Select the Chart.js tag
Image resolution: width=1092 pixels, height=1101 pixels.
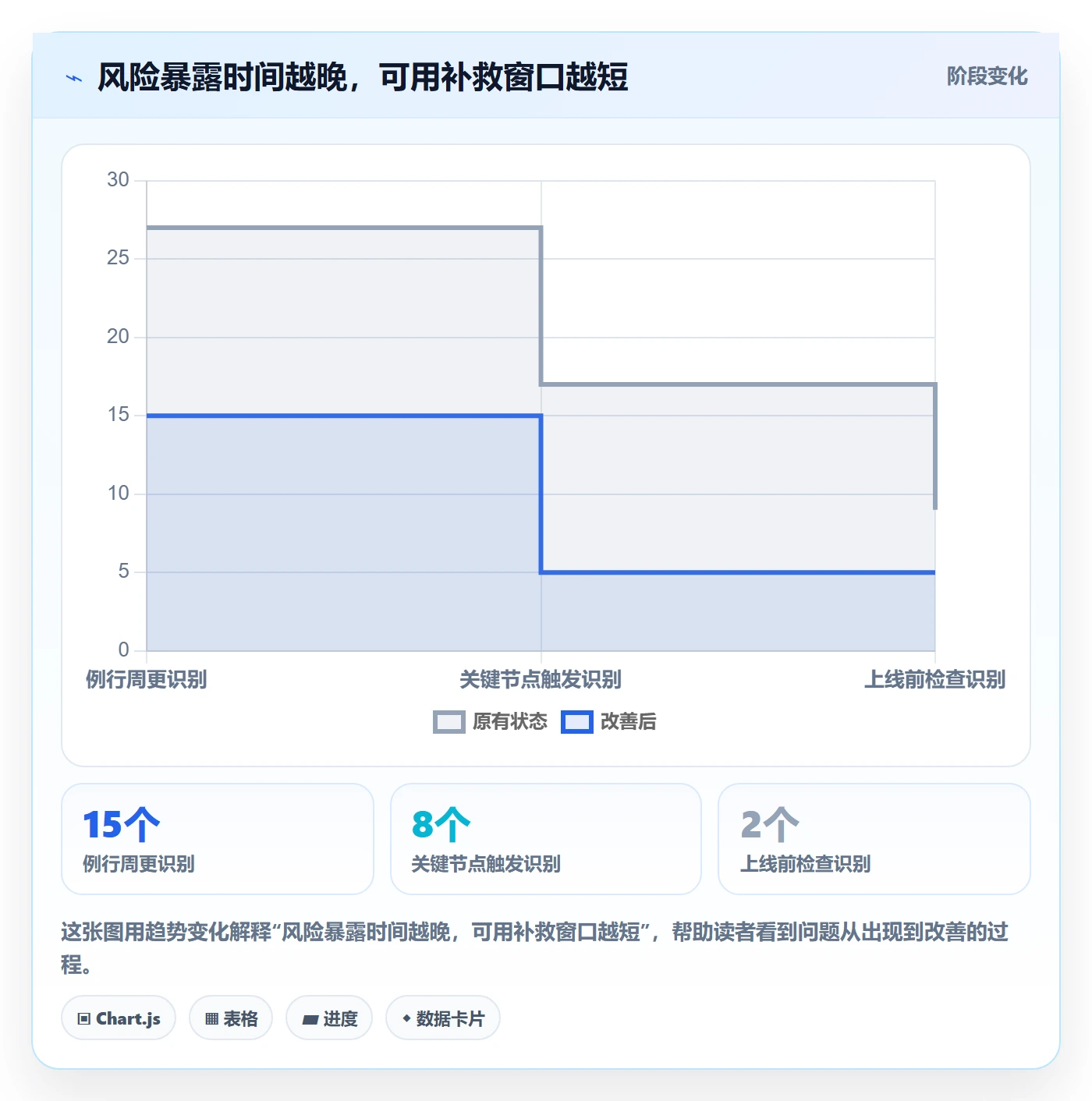tap(119, 1018)
